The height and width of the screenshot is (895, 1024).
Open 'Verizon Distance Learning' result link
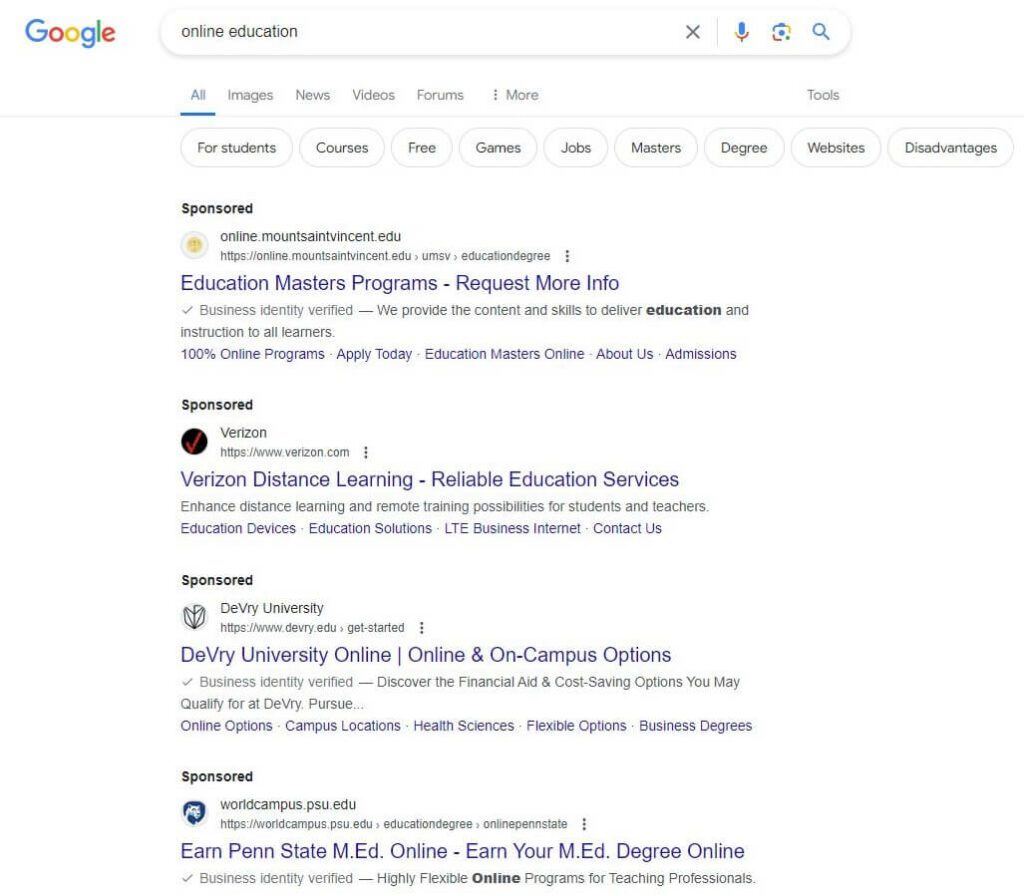coord(429,480)
